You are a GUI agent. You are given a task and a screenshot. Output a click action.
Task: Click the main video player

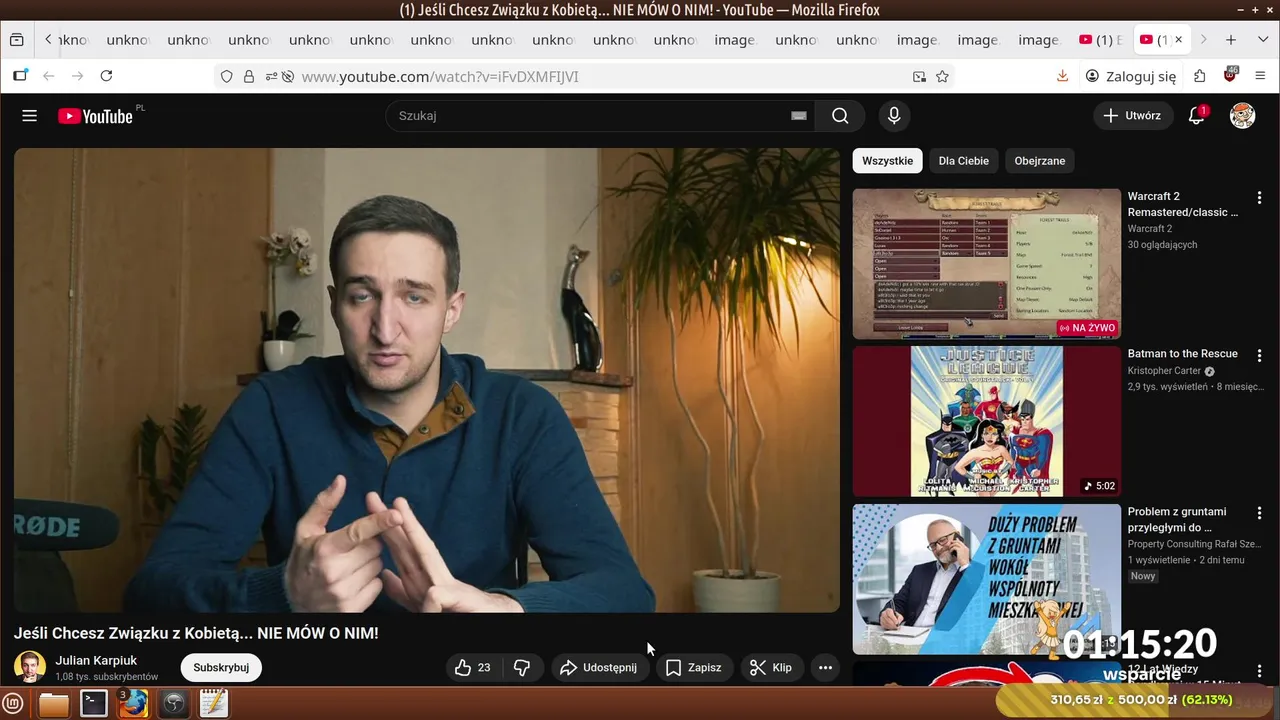[x=427, y=380]
